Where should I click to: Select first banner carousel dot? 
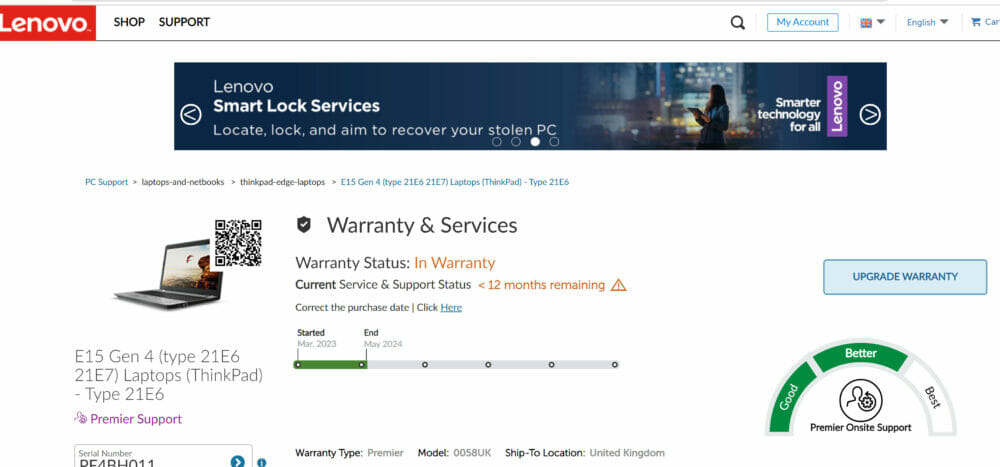coord(497,142)
